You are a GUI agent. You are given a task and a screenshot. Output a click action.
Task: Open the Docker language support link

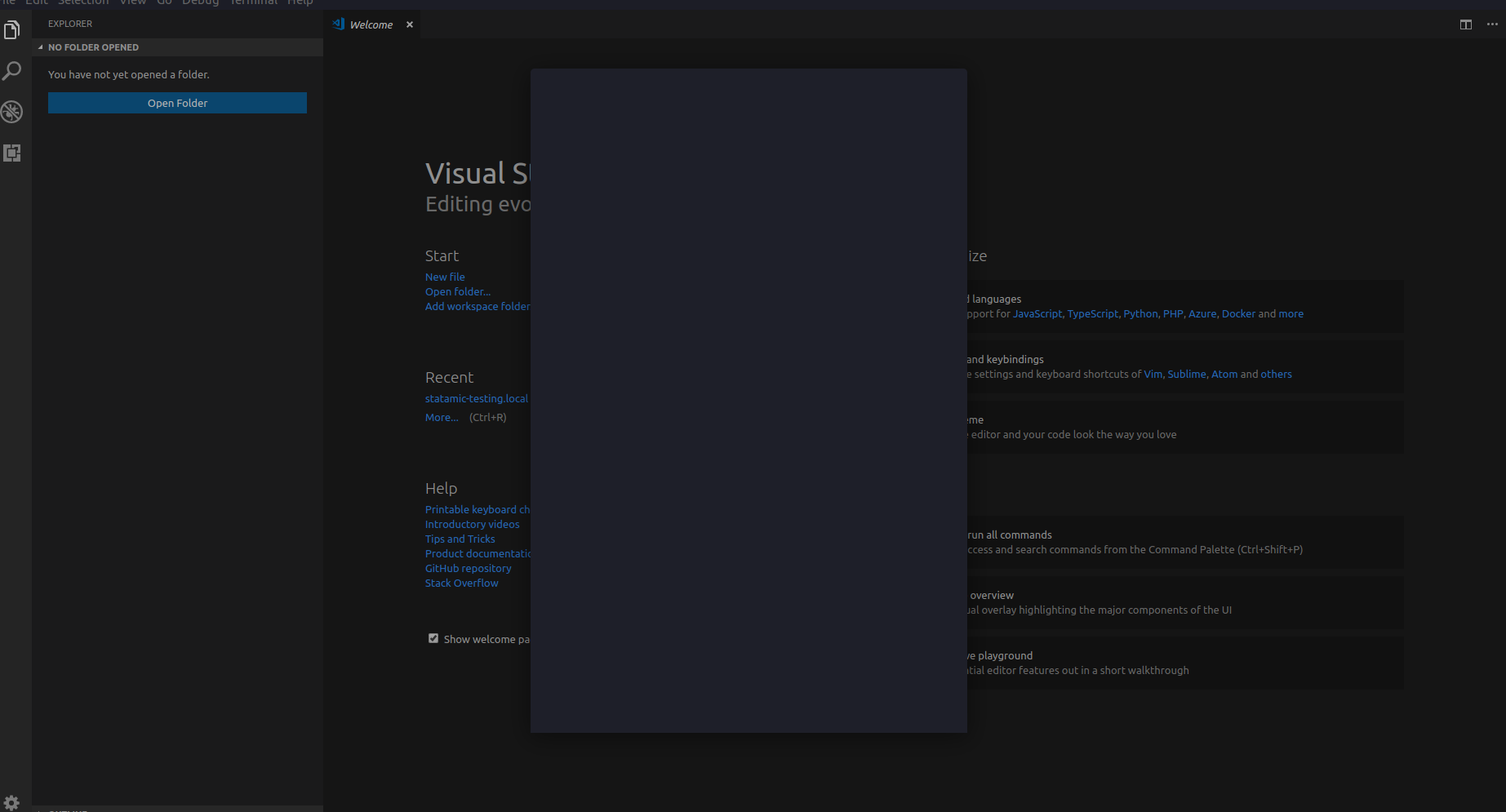coord(1237,313)
